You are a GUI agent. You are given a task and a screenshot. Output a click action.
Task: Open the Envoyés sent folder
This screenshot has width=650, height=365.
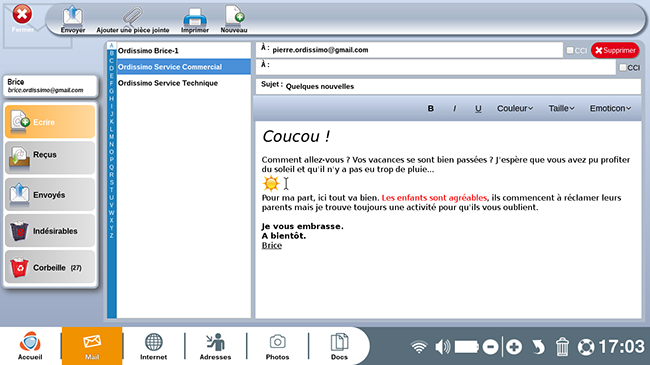tap(50, 194)
